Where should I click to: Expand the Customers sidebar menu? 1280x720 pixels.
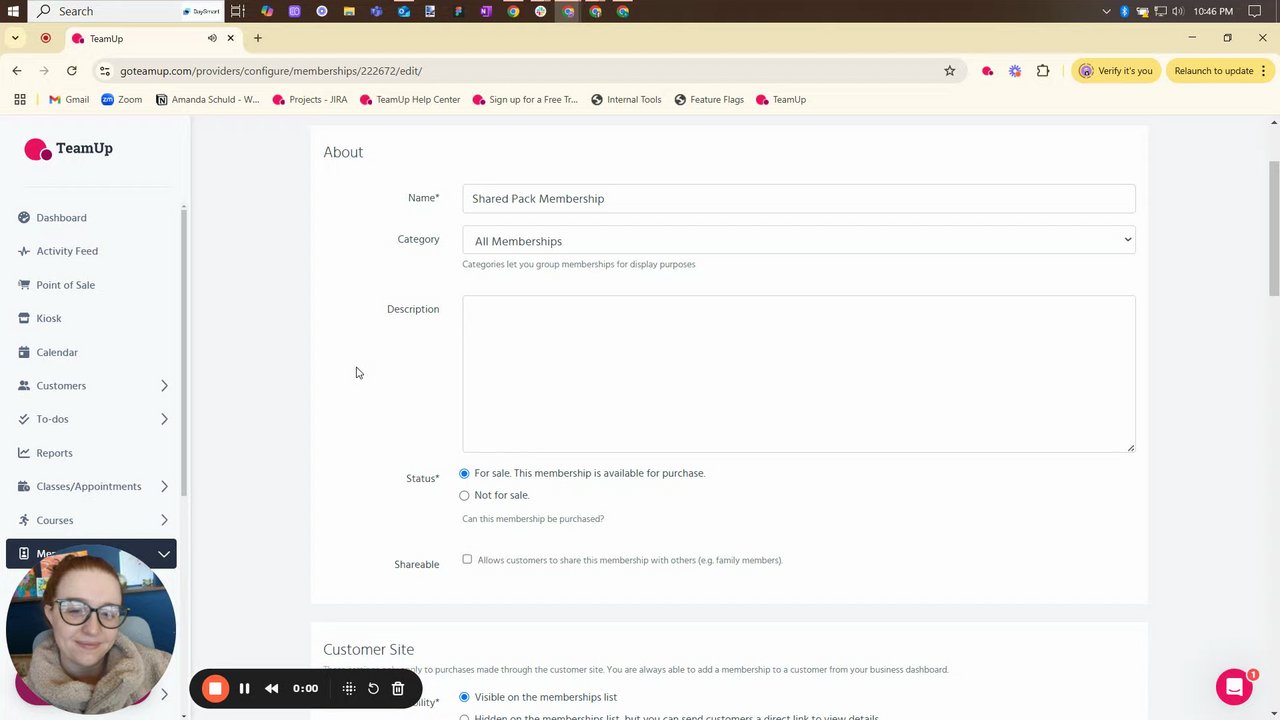164,386
